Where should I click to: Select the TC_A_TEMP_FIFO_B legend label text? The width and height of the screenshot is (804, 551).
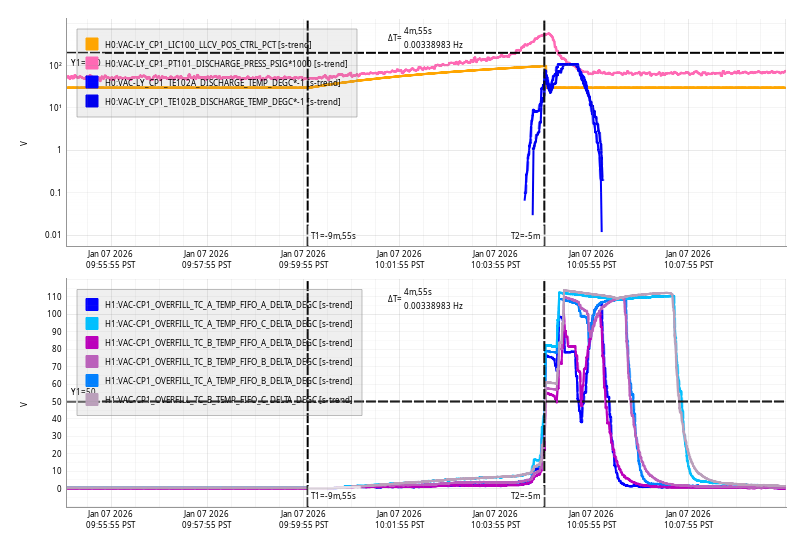pos(228,381)
